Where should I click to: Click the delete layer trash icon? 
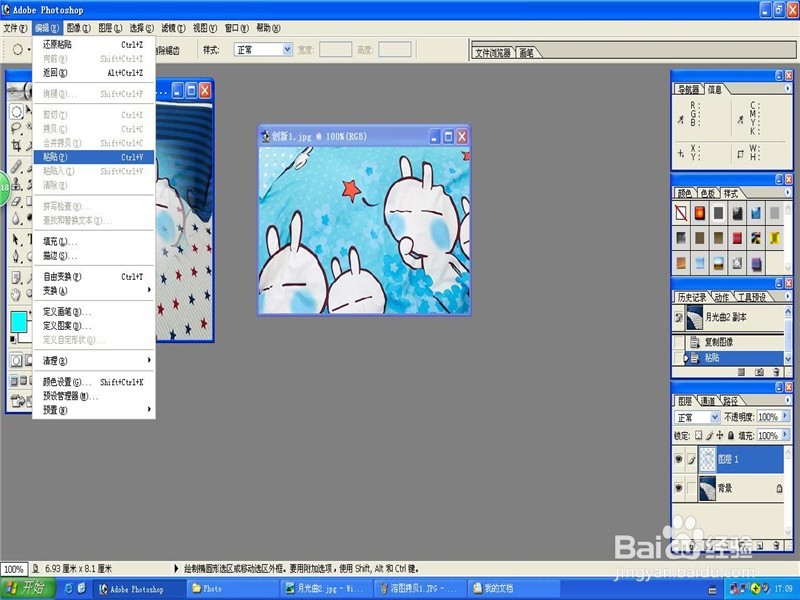click(777, 546)
